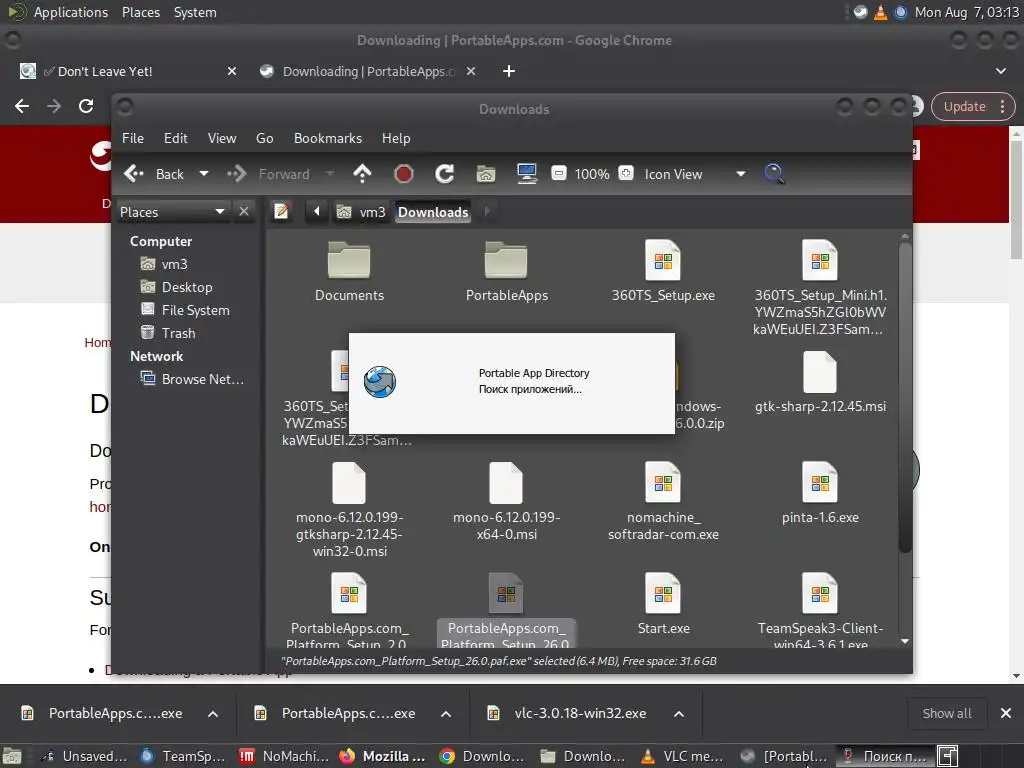Close the Chrome downloads shelf
The width and height of the screenshot is (1024, 768).
tap(1006, 713)
